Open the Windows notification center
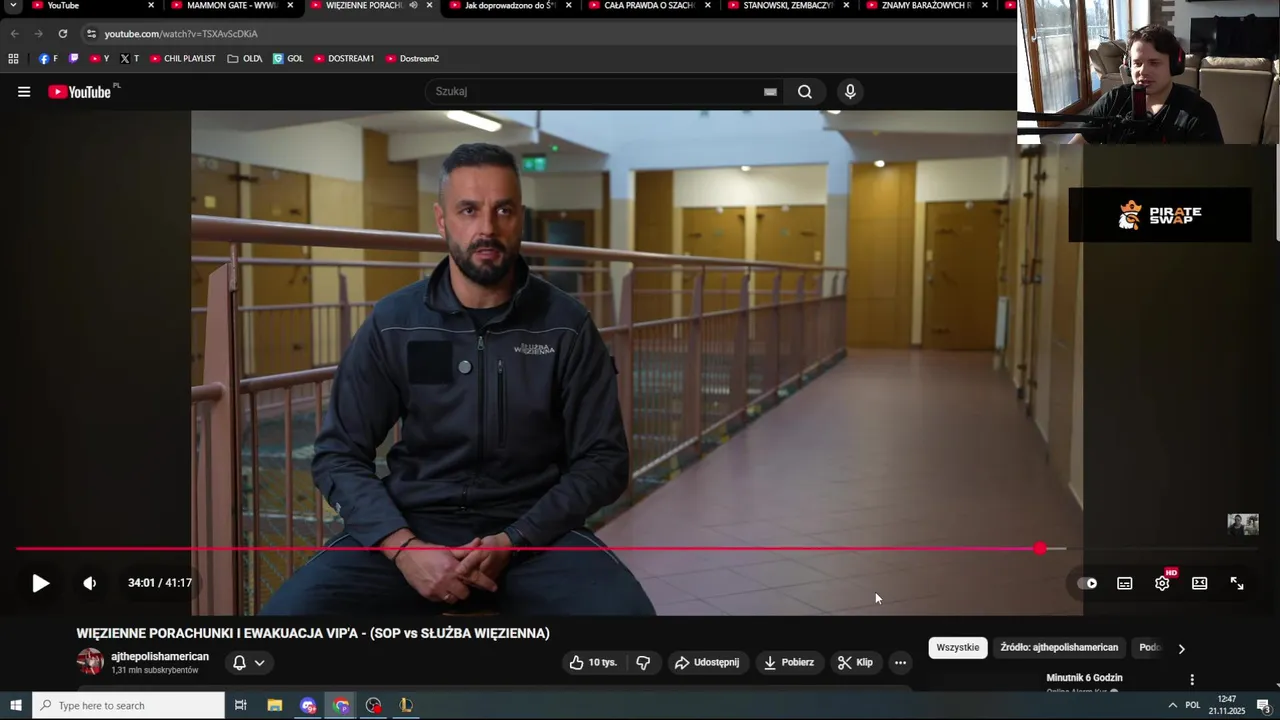The width and height of the screenshot is (1280, 720). (1263, 706)
